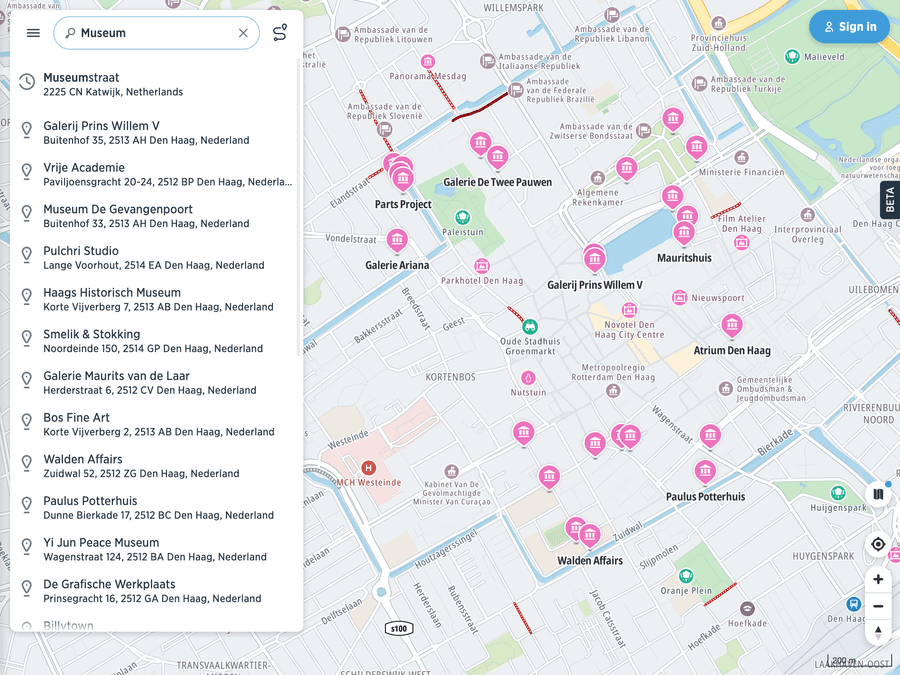The image size is (900, 675).
Task: Open the hamburger menu
Action: tap(33, 33)
